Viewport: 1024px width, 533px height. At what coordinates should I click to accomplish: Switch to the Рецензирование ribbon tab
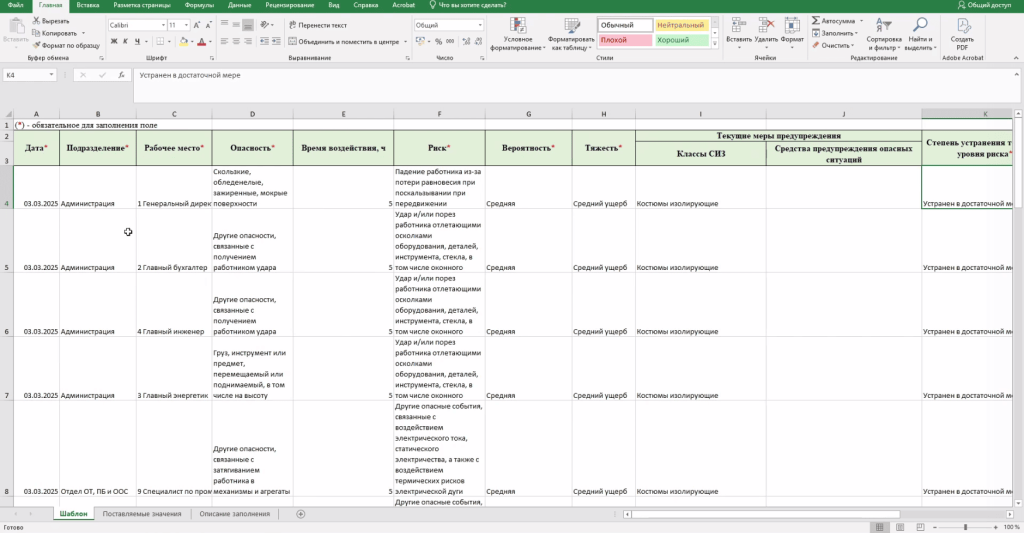pyautogui.click(x=289, y=5)
